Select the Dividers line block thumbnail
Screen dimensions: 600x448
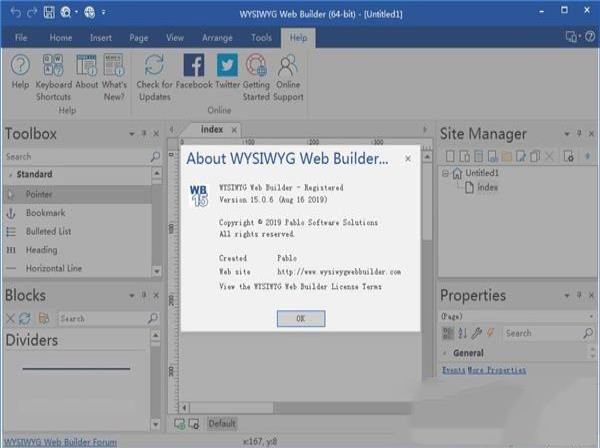76,369
